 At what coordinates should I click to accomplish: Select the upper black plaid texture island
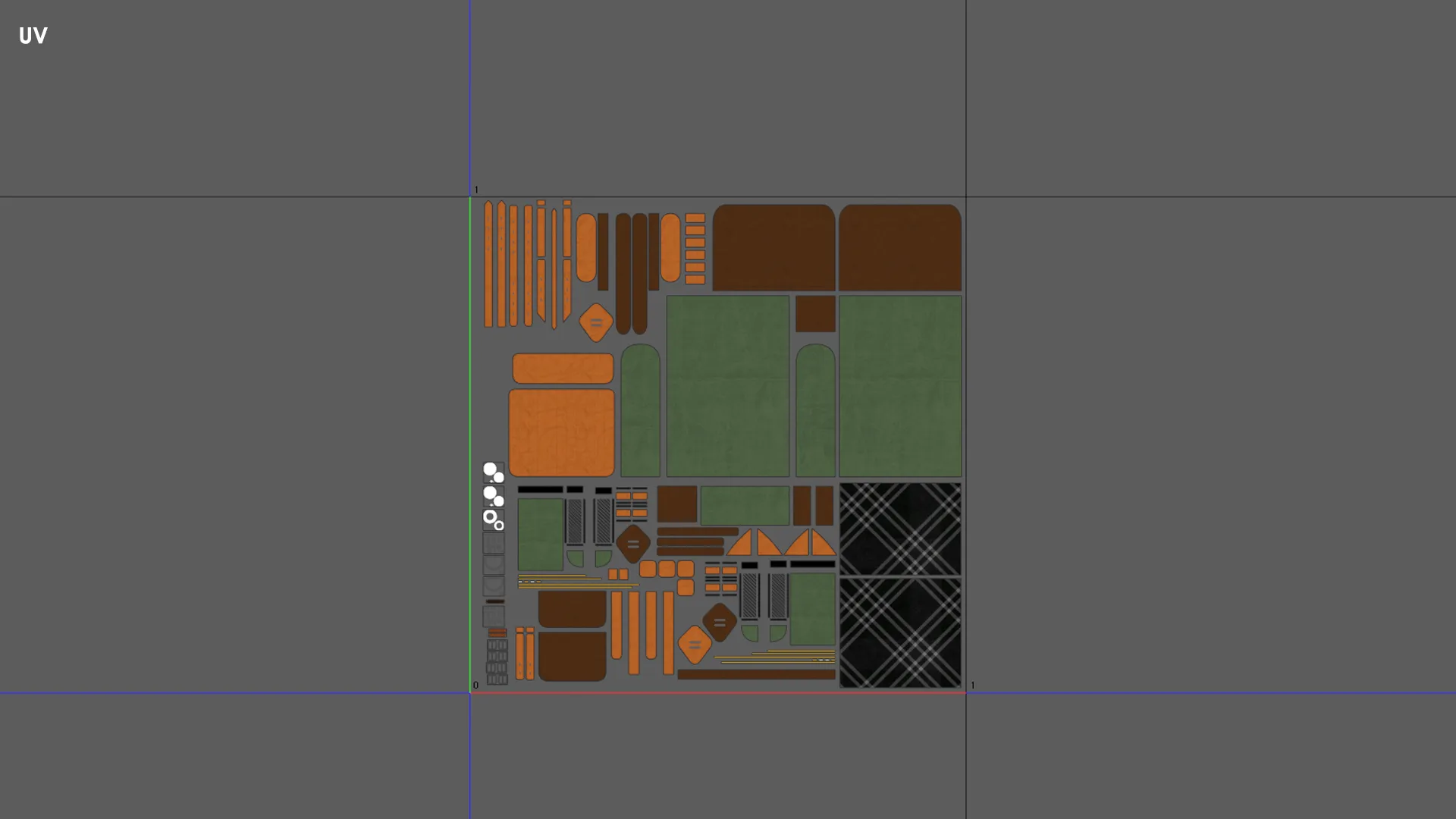(x=900, y=529)
